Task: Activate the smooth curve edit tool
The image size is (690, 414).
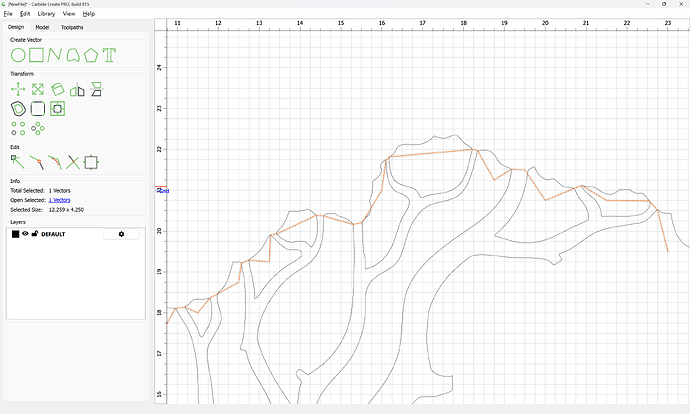Action: pyautogui.click(x=55, y=162)
